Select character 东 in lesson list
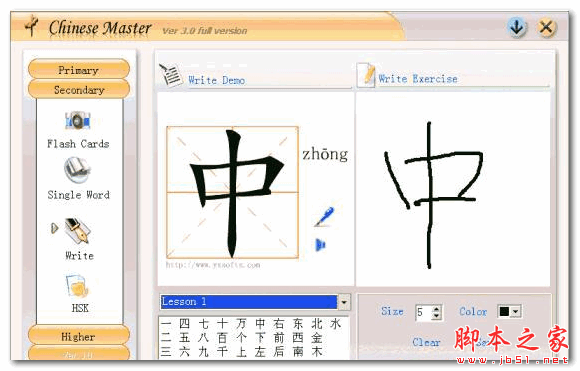 [x=298, y=324]
